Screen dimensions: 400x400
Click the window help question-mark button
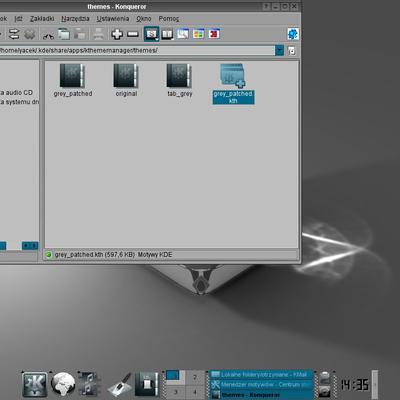[266, 6]
